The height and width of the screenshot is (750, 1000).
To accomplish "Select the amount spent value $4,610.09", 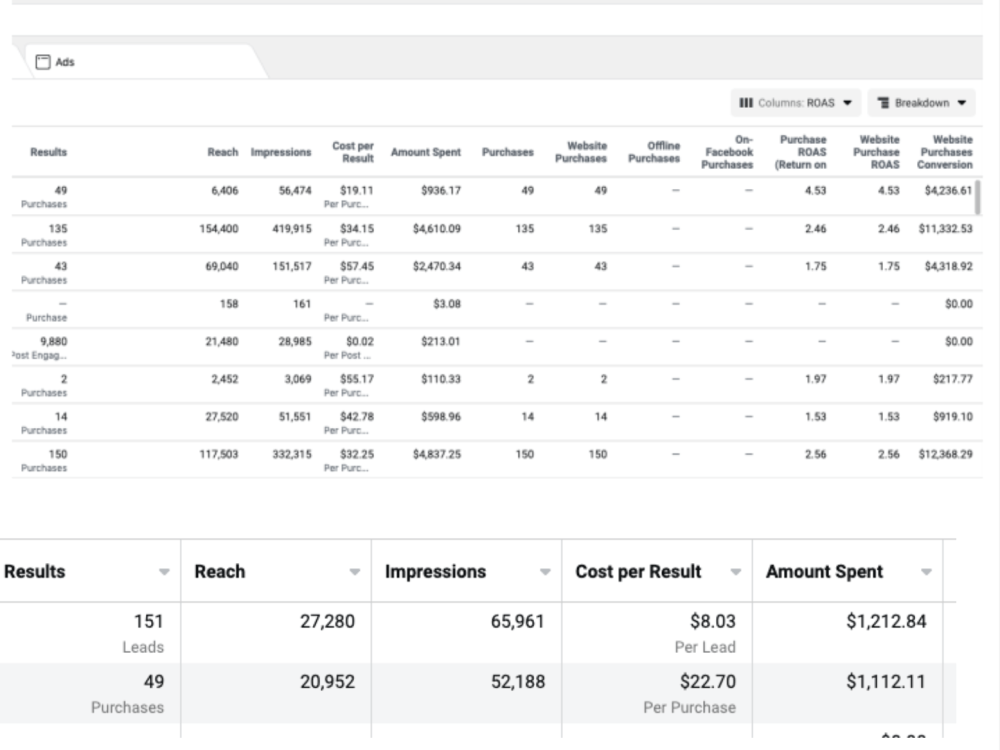I will coord(436,228).
